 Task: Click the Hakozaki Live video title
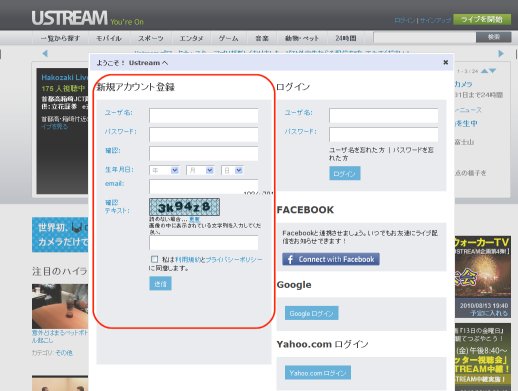pos(64,77)
